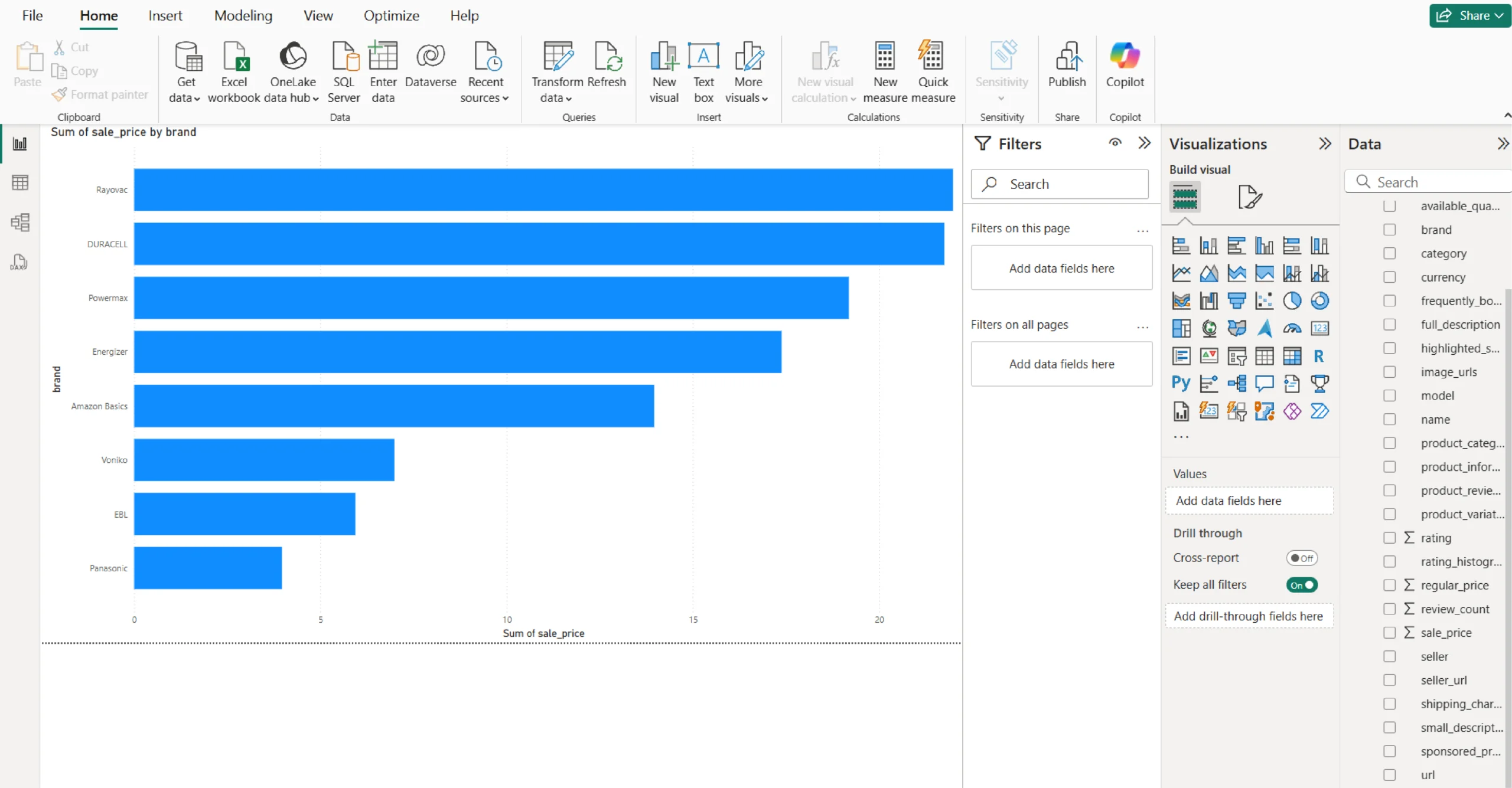Select the donut chart visual type
1512x788 pixels.
1319,301
